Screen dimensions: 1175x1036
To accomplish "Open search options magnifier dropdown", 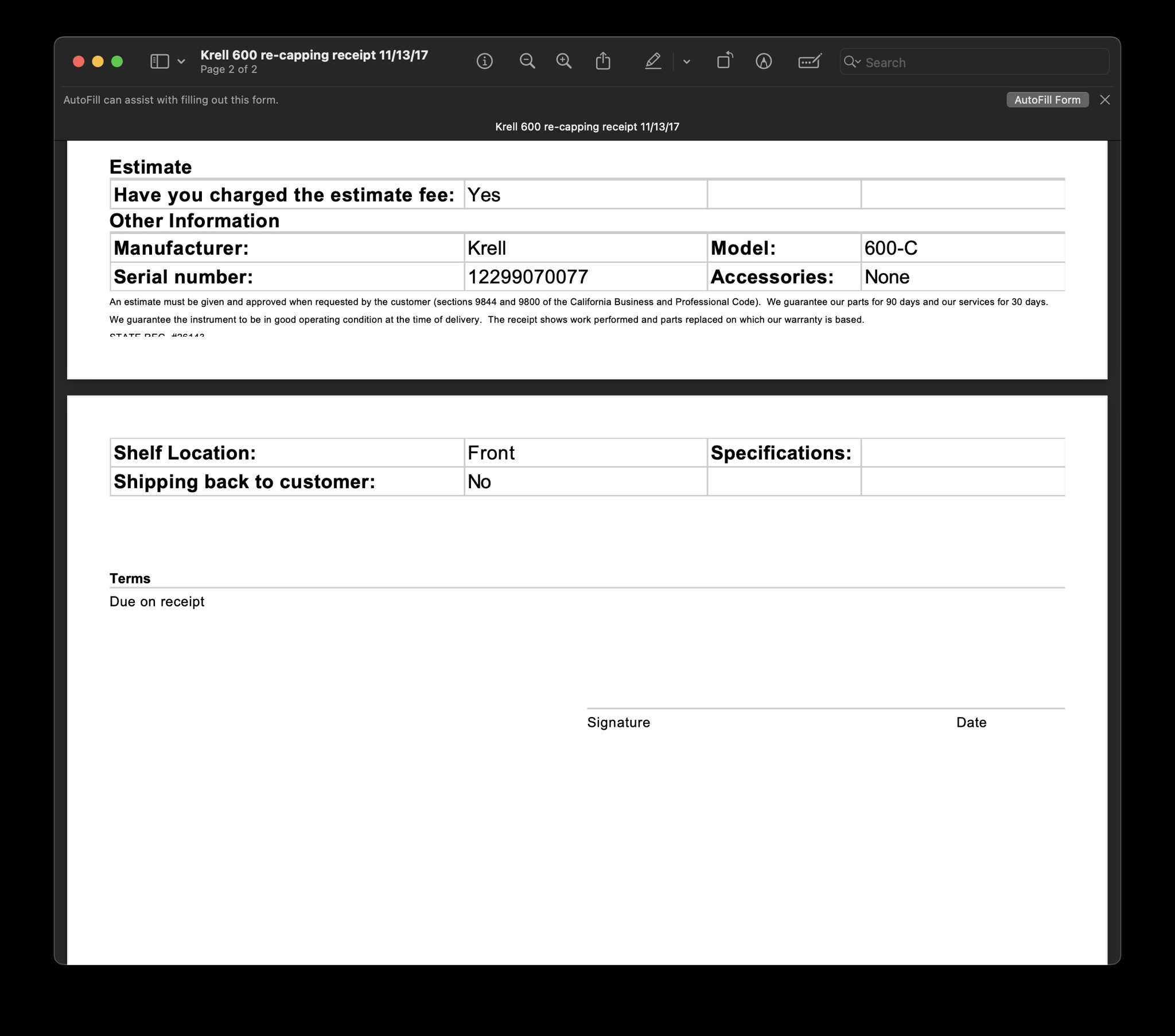I will pyautogui.click(x=852, y=62).
